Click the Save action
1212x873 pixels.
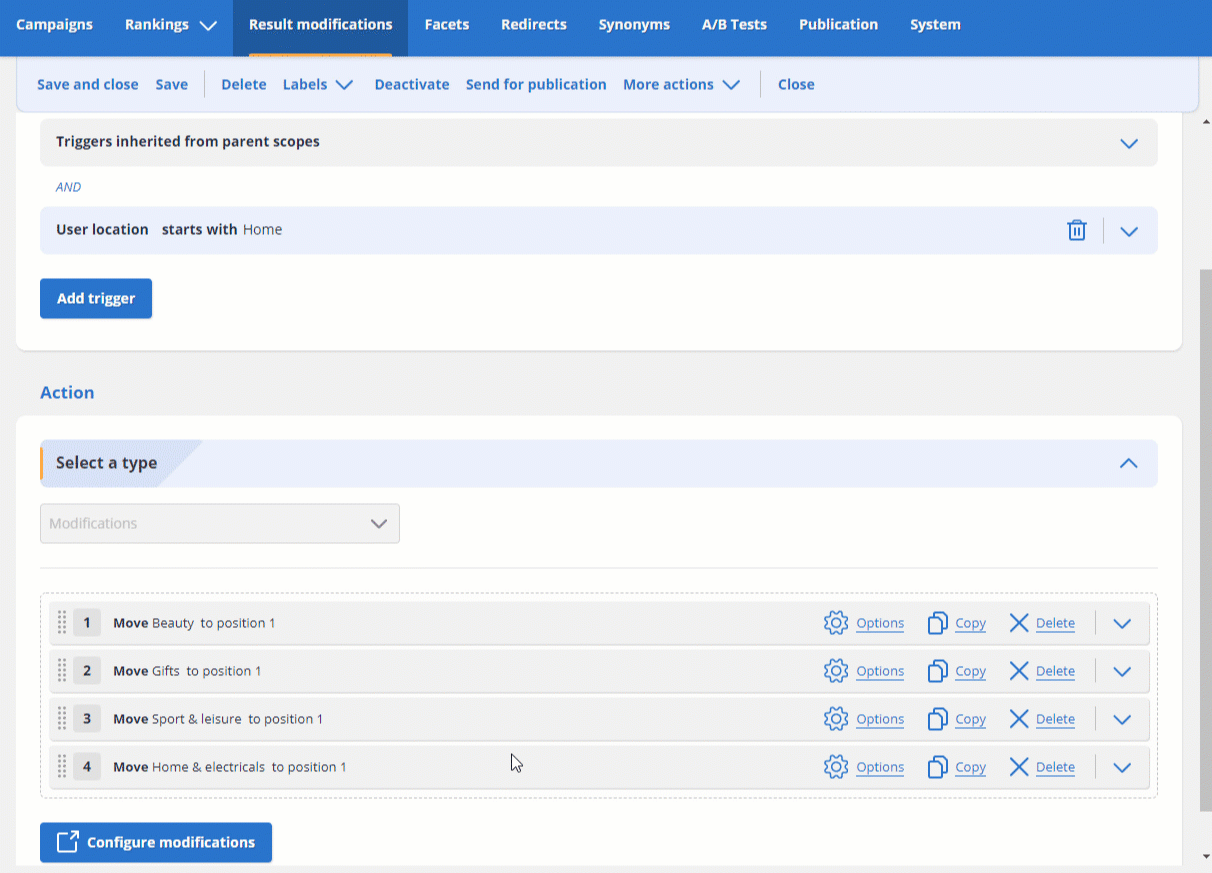pos(171,84)
